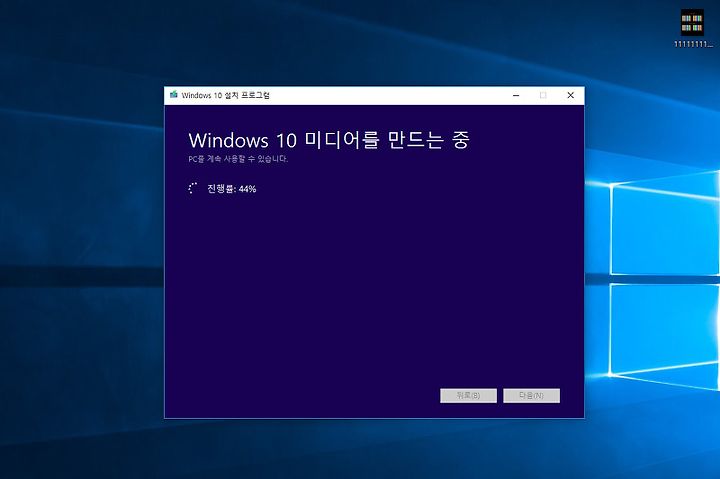
Task: Close the Windows 10 setup window
Action: (570, 95)
